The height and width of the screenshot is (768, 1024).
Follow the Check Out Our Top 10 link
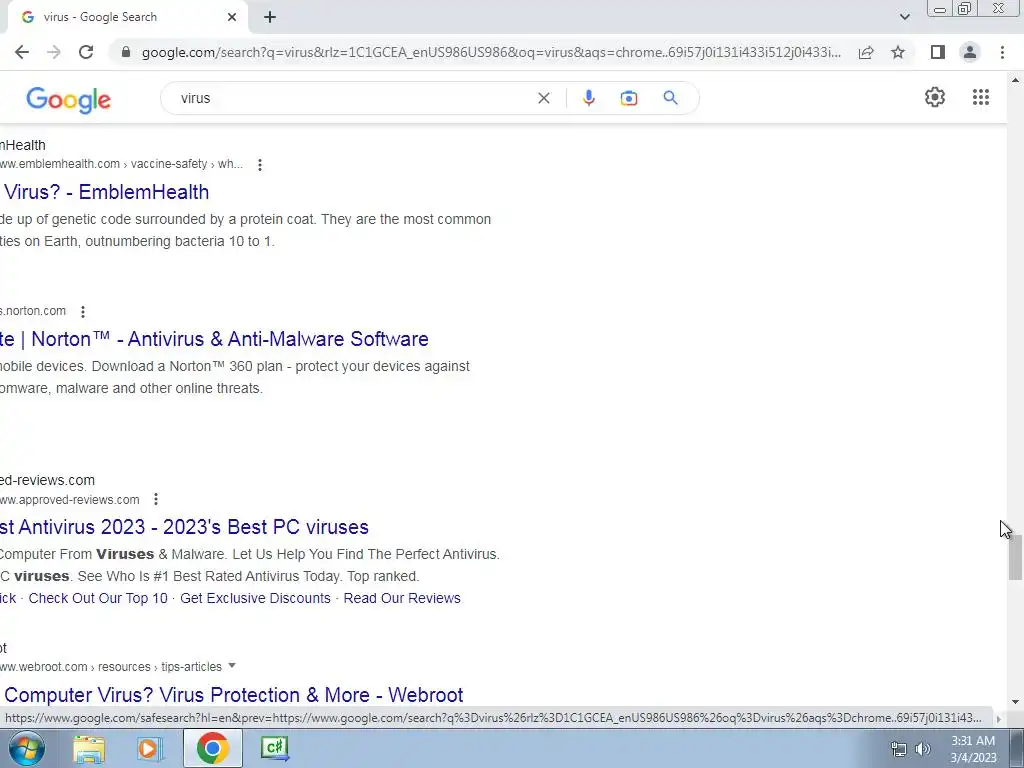point(98,598)
